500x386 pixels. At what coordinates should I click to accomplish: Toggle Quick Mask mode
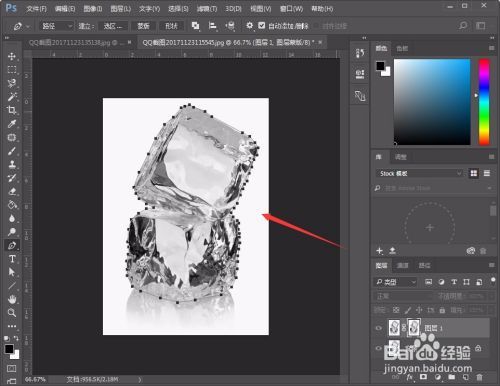[12, 369]
